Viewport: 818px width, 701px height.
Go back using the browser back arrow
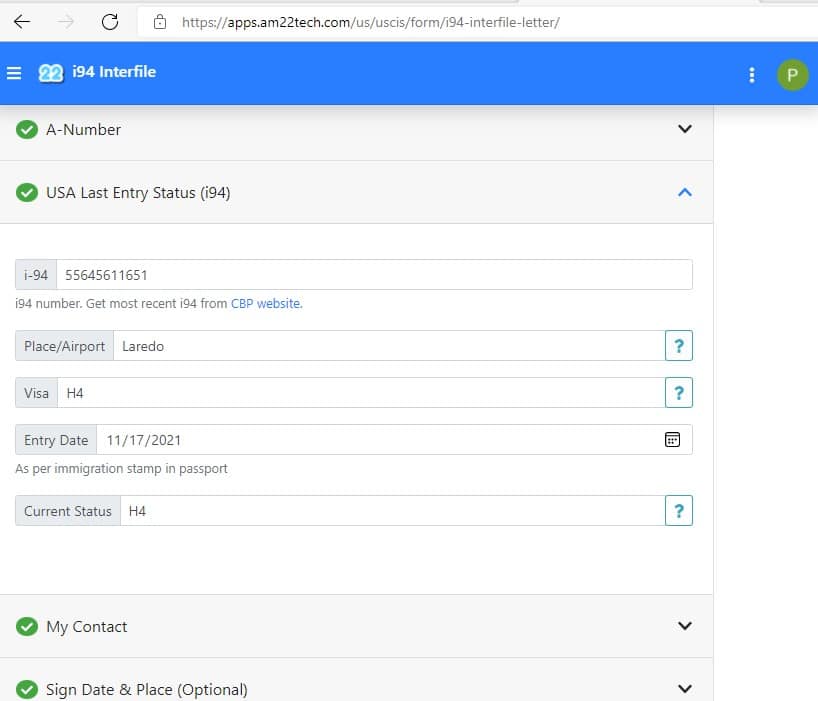pos(22,22)
